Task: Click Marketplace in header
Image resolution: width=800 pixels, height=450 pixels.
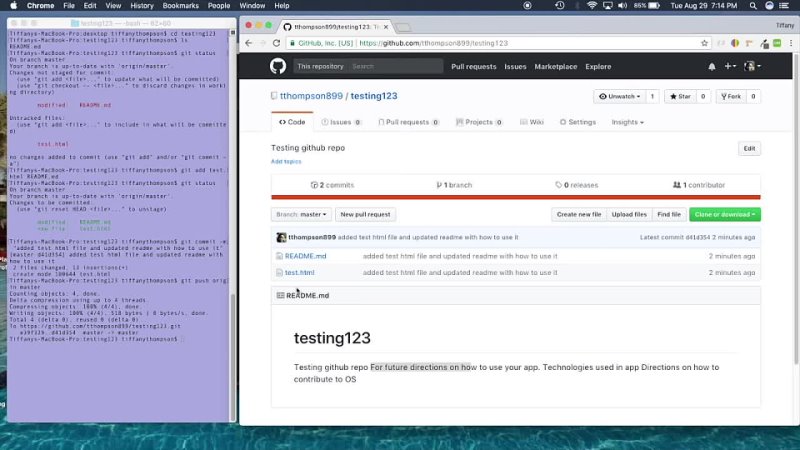Action: (556, 66)
